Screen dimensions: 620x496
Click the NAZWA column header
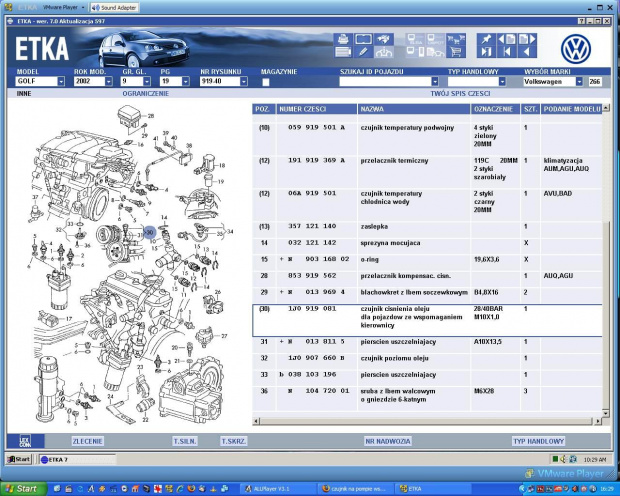(x=414, y=109)
